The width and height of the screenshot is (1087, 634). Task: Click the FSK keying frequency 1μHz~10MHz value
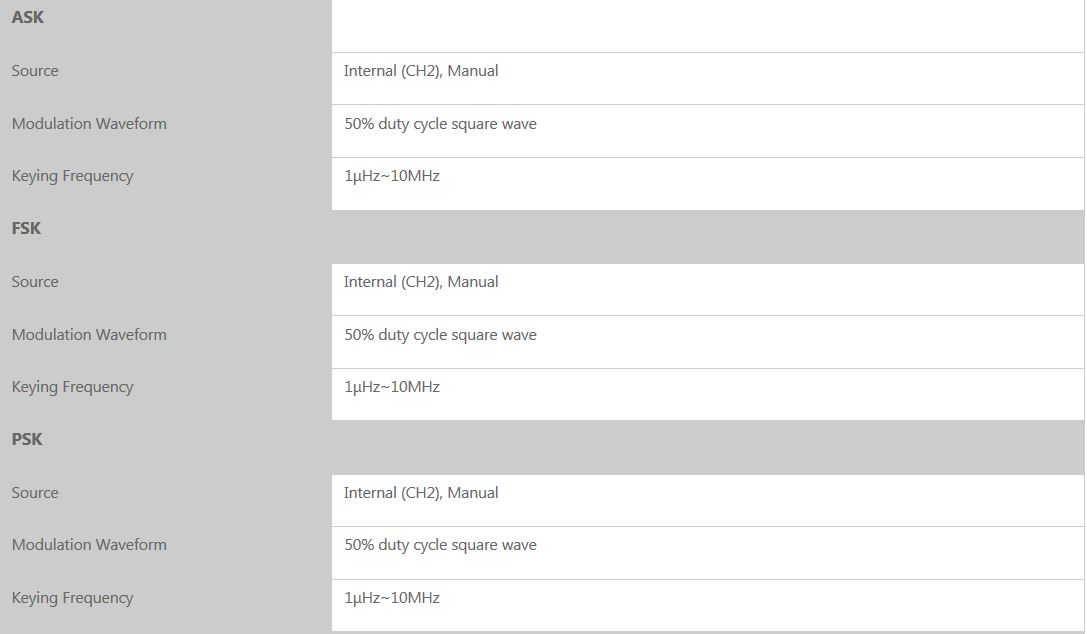(392, 387)
